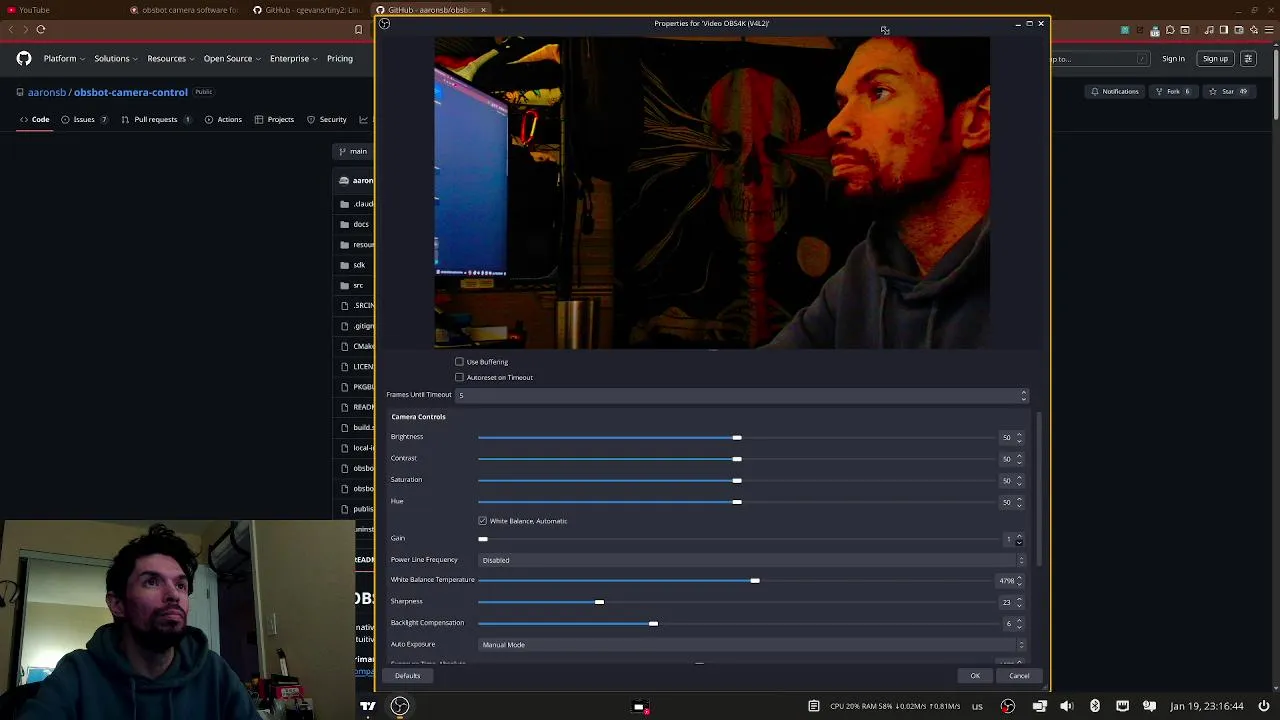Switch to the Issues tab
Screen dimensions: 1280x720
click(x=84, y=120)
